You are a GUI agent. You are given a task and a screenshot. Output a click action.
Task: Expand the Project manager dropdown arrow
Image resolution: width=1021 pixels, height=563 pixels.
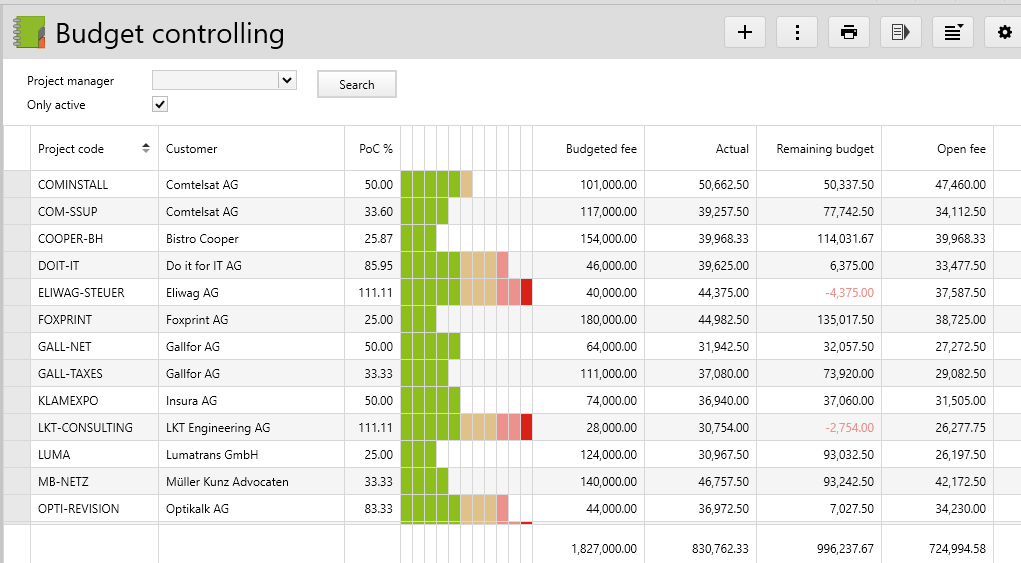tap(287, 81)
